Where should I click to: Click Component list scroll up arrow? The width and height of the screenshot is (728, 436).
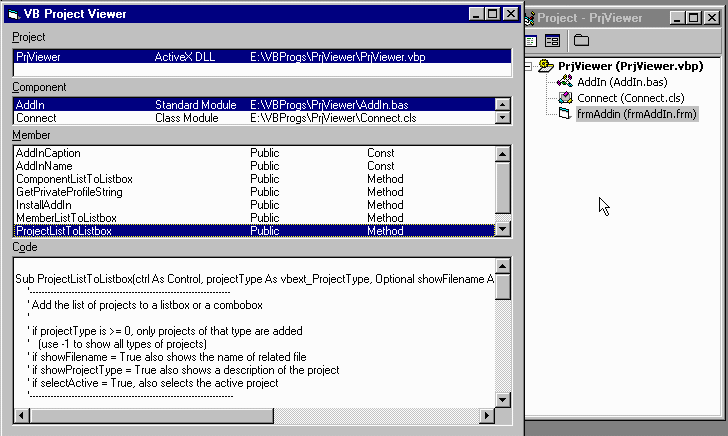pos(502,104)
